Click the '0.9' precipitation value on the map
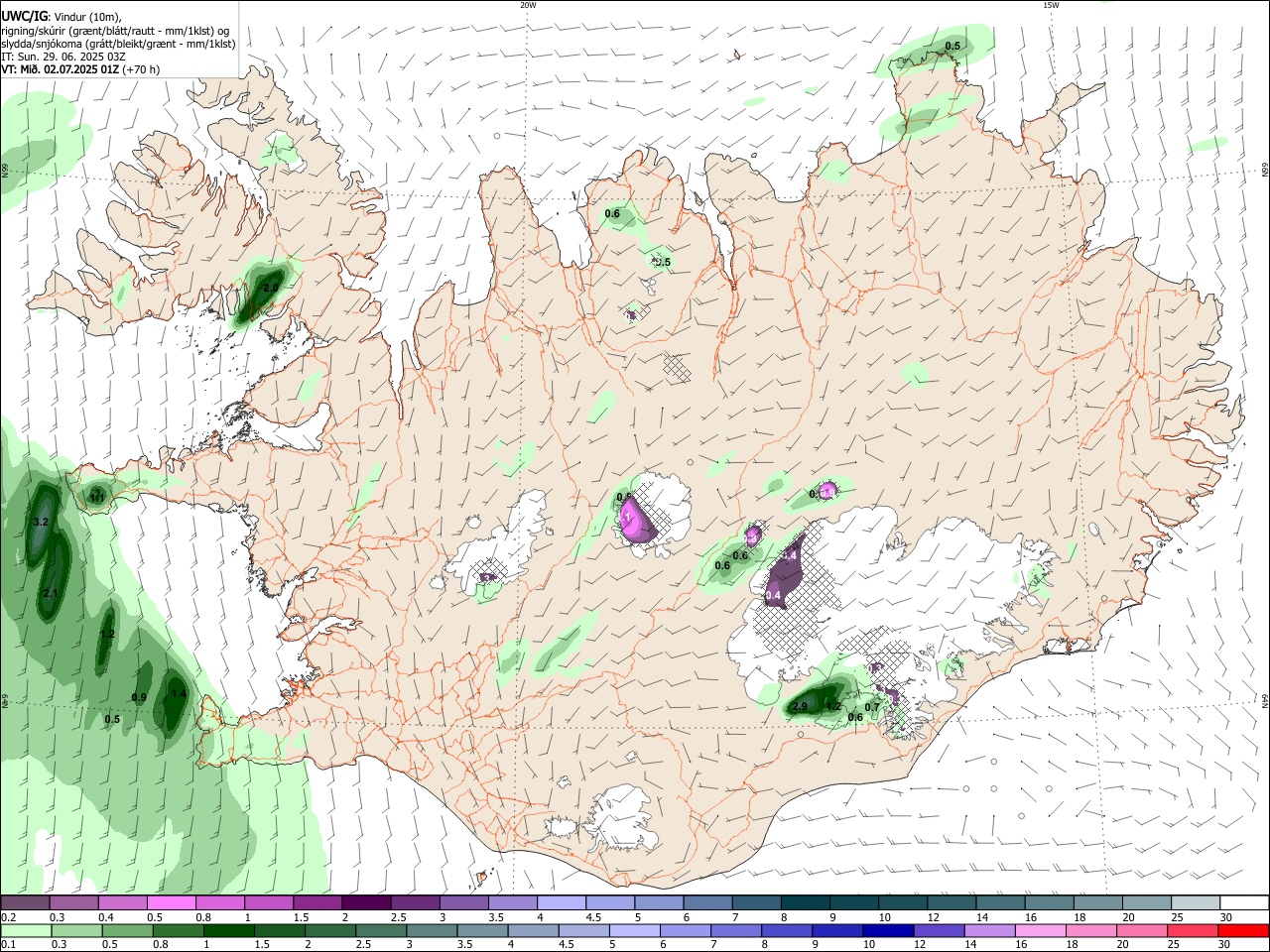 tap(139, 698)
